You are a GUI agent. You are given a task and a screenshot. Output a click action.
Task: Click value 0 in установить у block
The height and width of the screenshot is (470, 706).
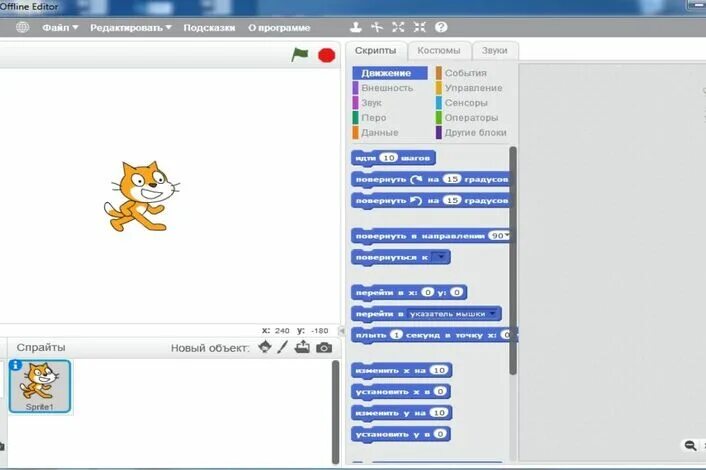tap(440, 434)
